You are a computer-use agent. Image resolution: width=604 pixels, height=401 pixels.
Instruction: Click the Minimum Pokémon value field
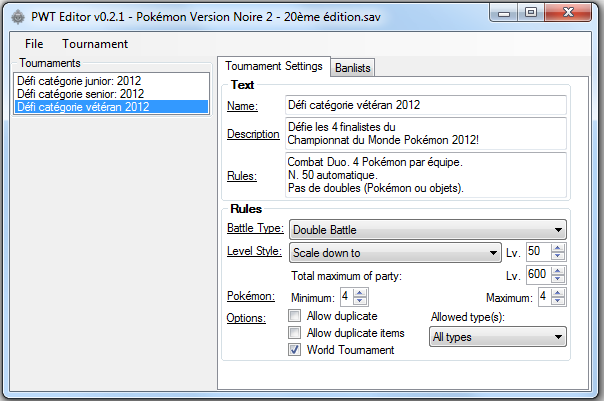[347, 297]
